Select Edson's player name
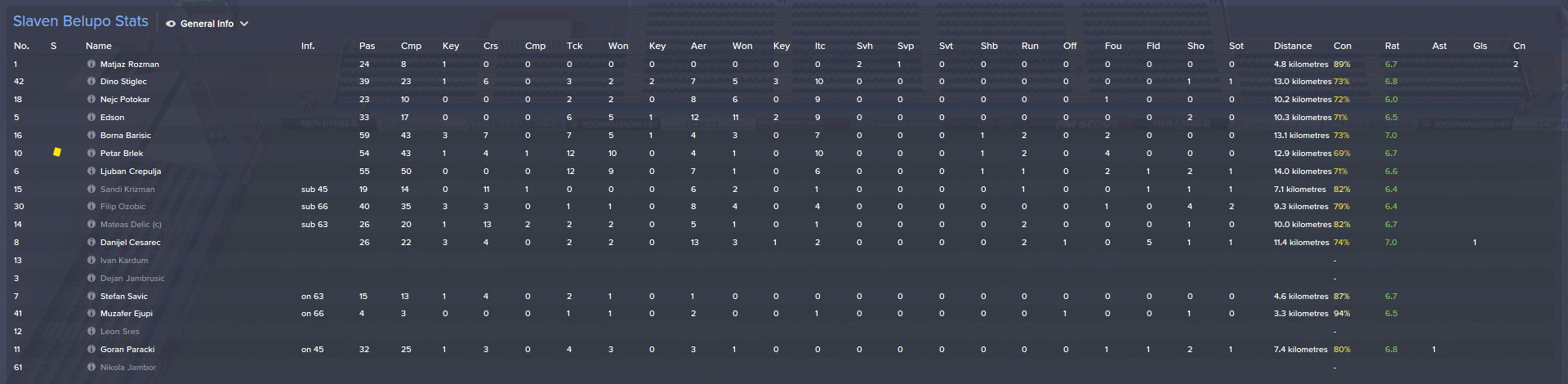 pyautogui.click(x=112, y=118)
